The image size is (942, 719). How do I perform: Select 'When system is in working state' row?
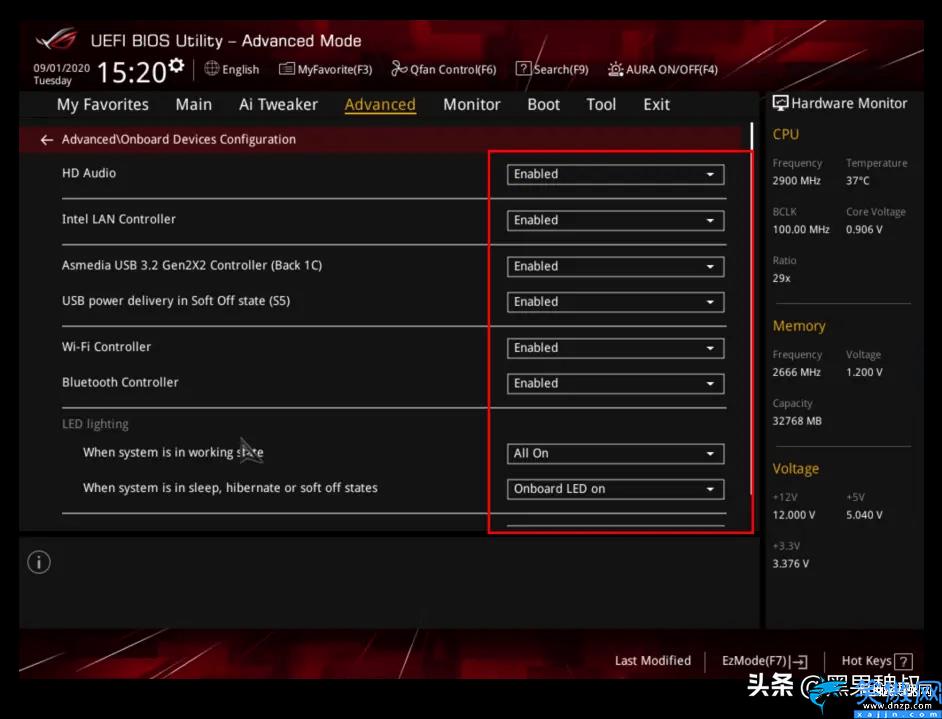[x=173, y=453]
